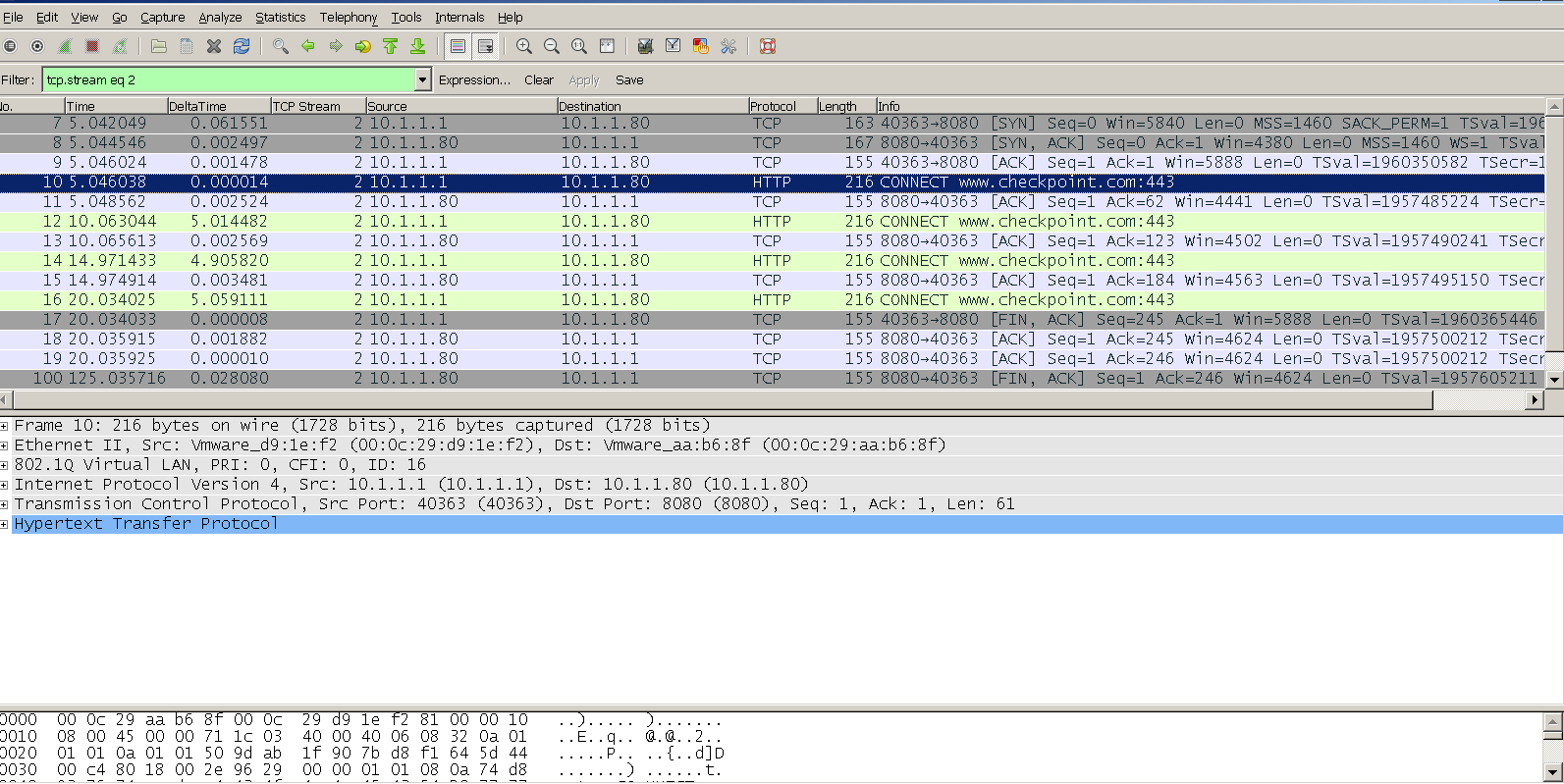
Task: Jump to the first packet
Action: coord(391,46)
